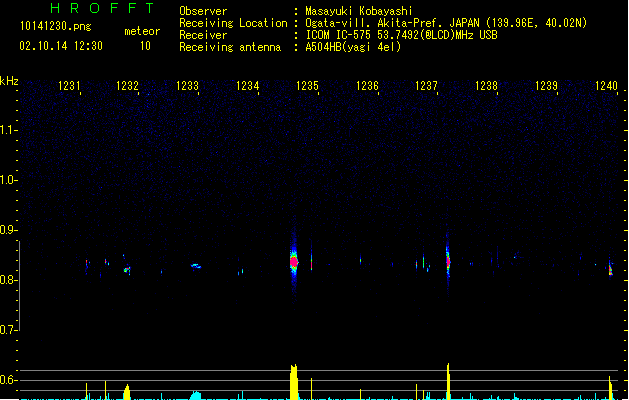629x400 pixels.
Task: Click the 1240 time marker
Action: 606,86
